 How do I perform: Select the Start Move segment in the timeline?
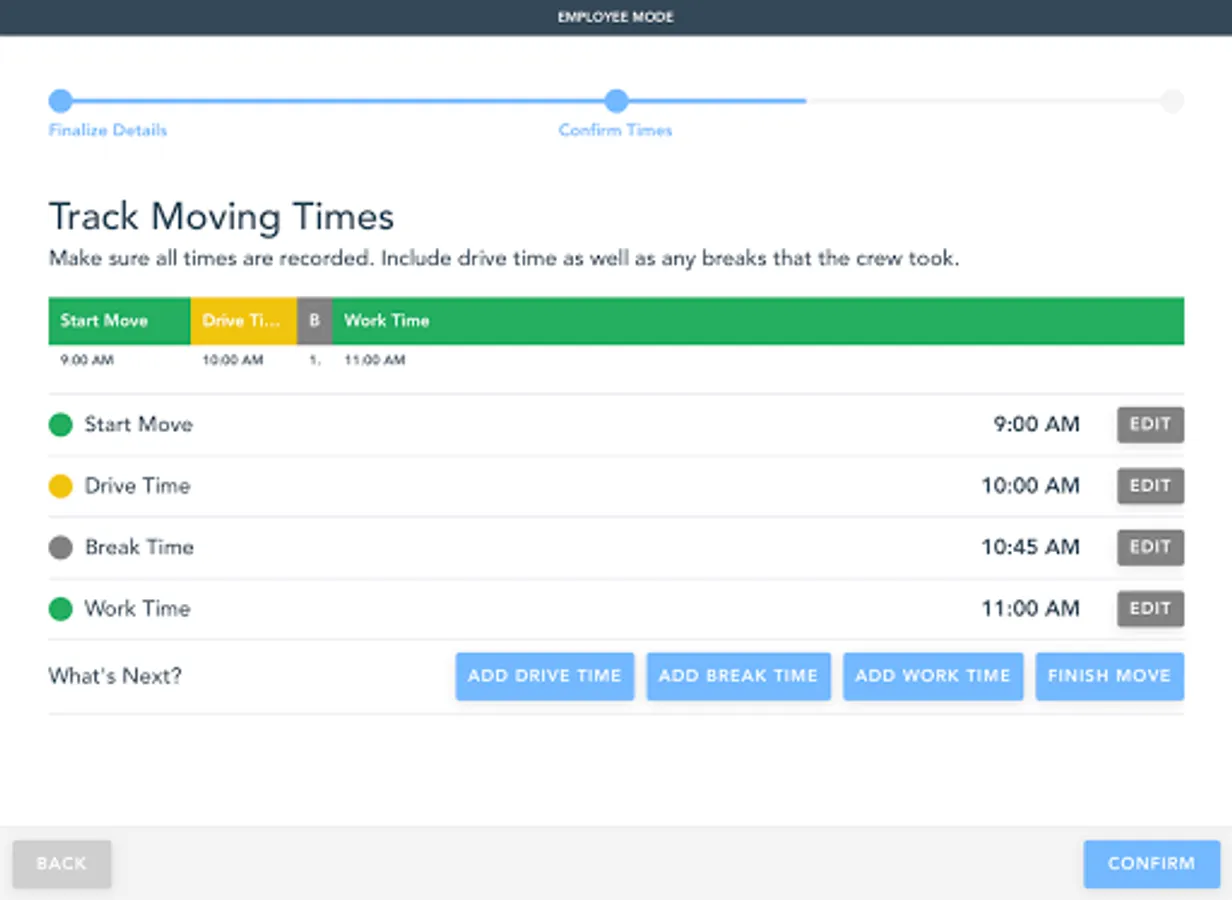pyautogui.click(x=118, y=320)
